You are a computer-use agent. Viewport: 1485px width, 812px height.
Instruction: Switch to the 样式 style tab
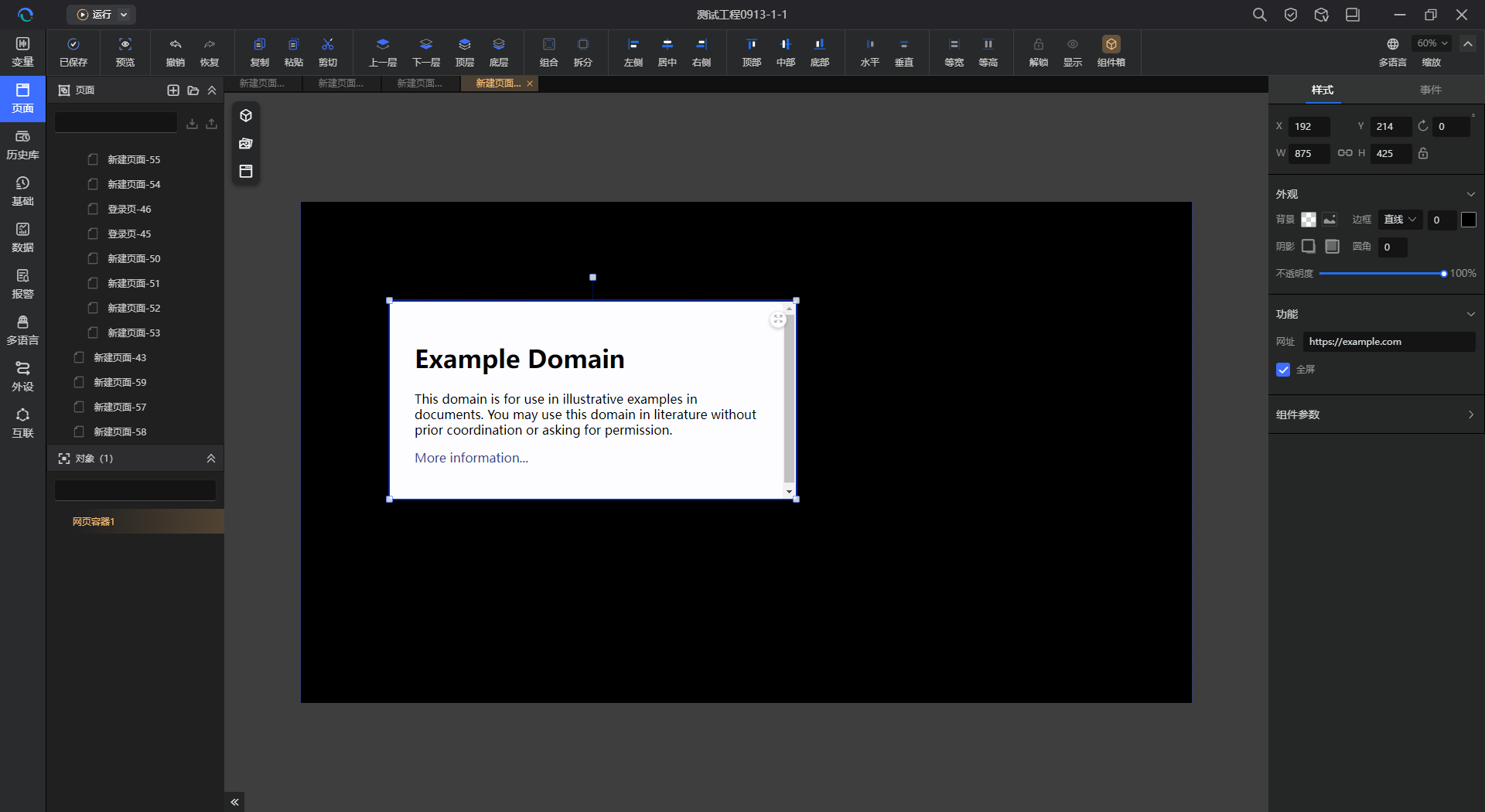1323,90
